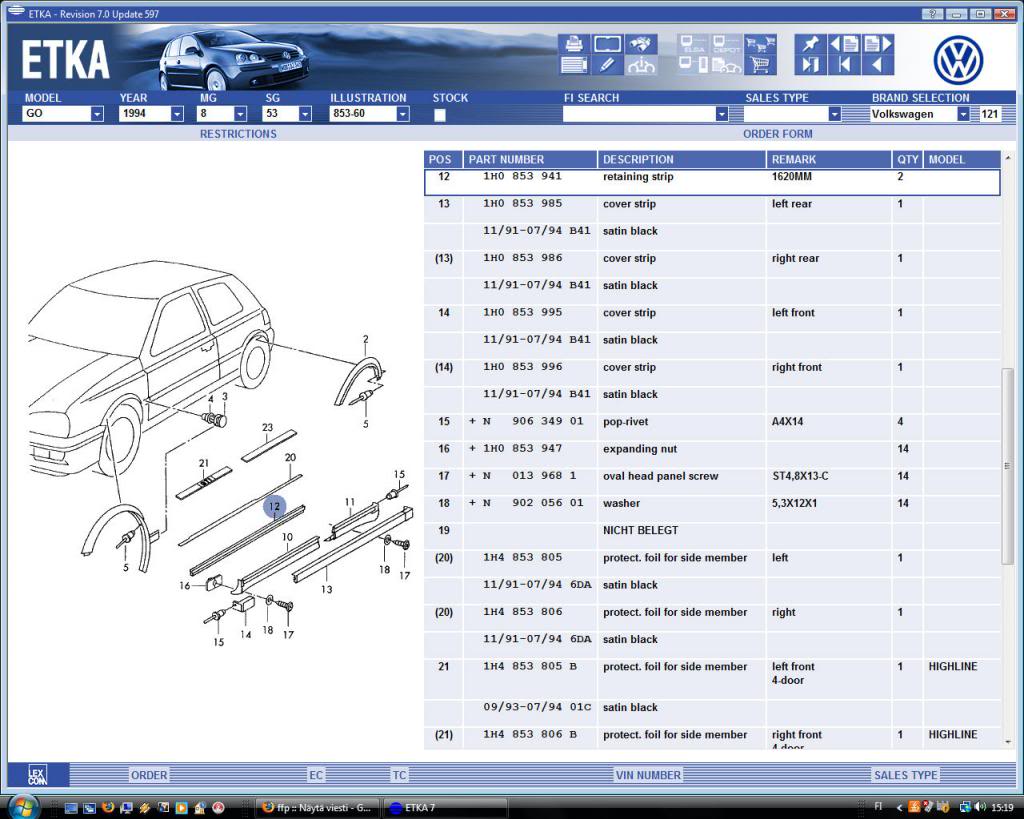Click the parts list scroll down arrow
Viewport: 1024px width, 819px height.
(1007, 742)
